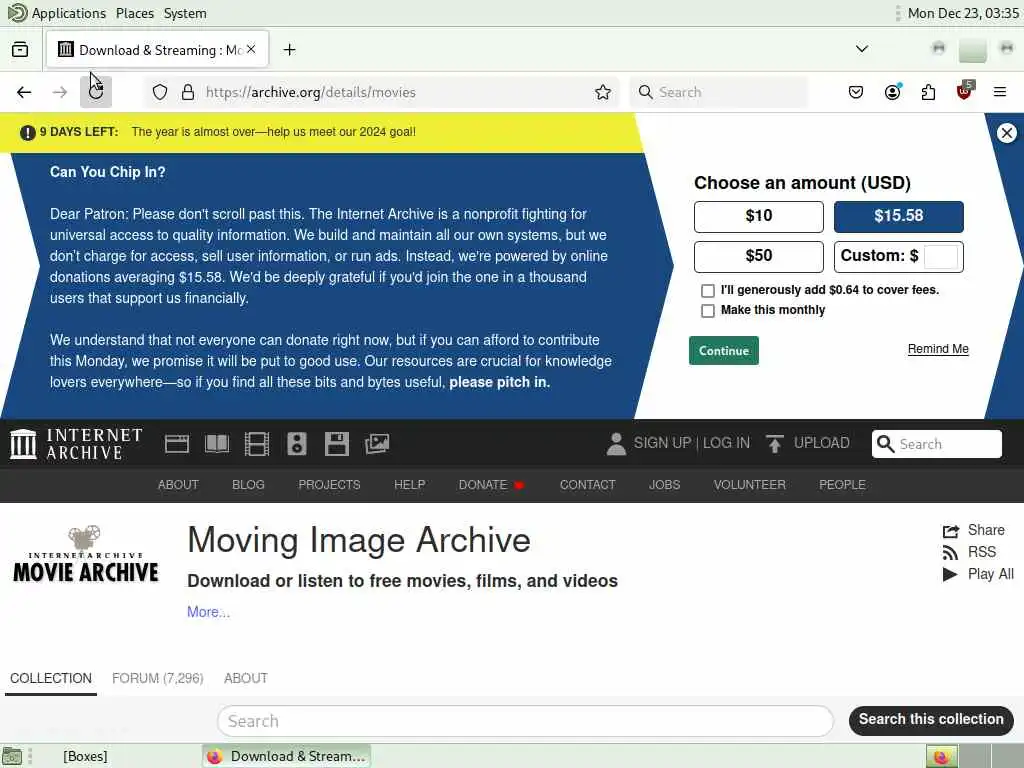Select the $10 donation amount
Image resolution: width=1024 pixels, height=768 pixels.
[x=759, y=216]
